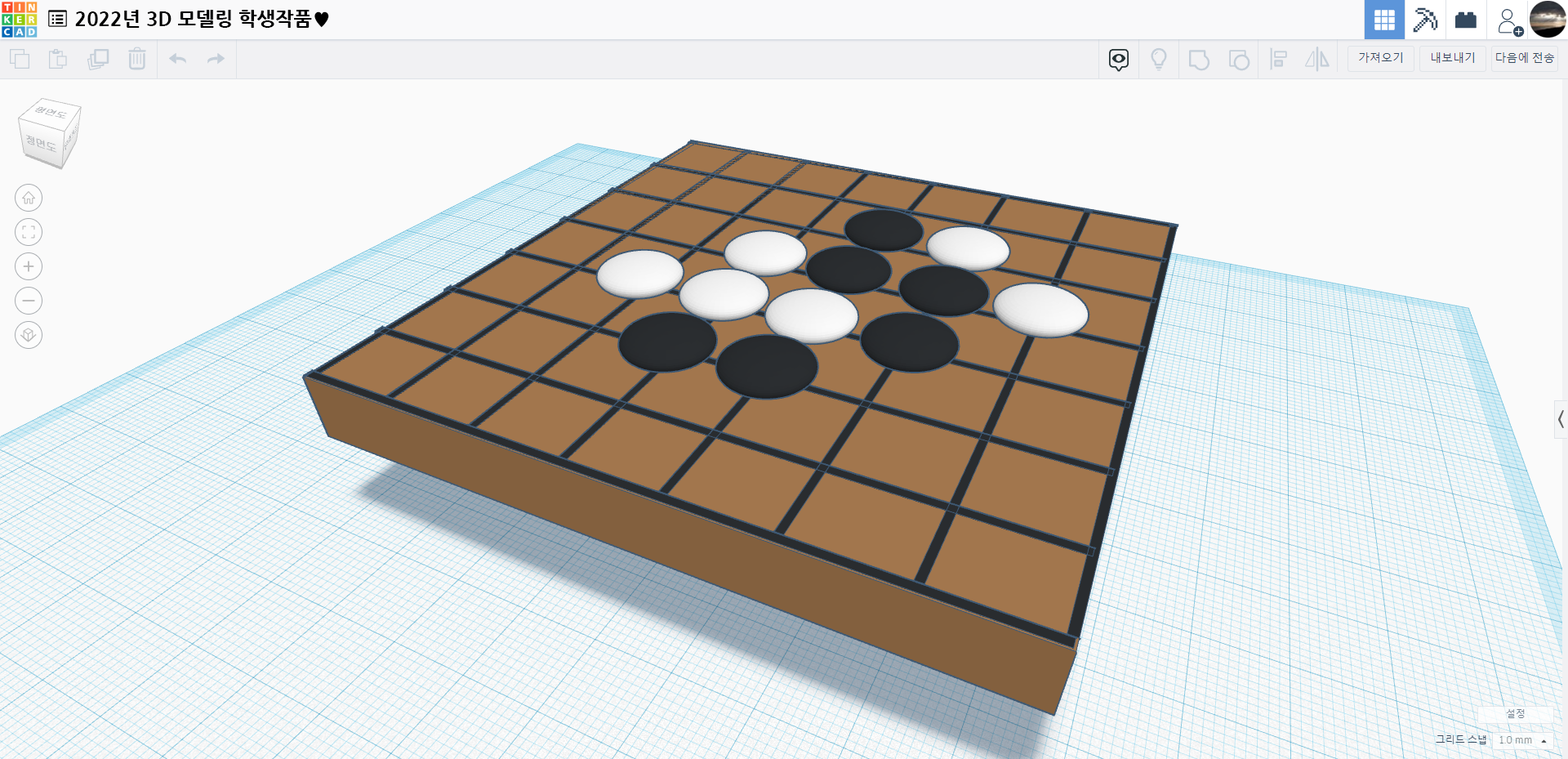Click the 다음에 전송 send-to button

tap(1525, 58)
